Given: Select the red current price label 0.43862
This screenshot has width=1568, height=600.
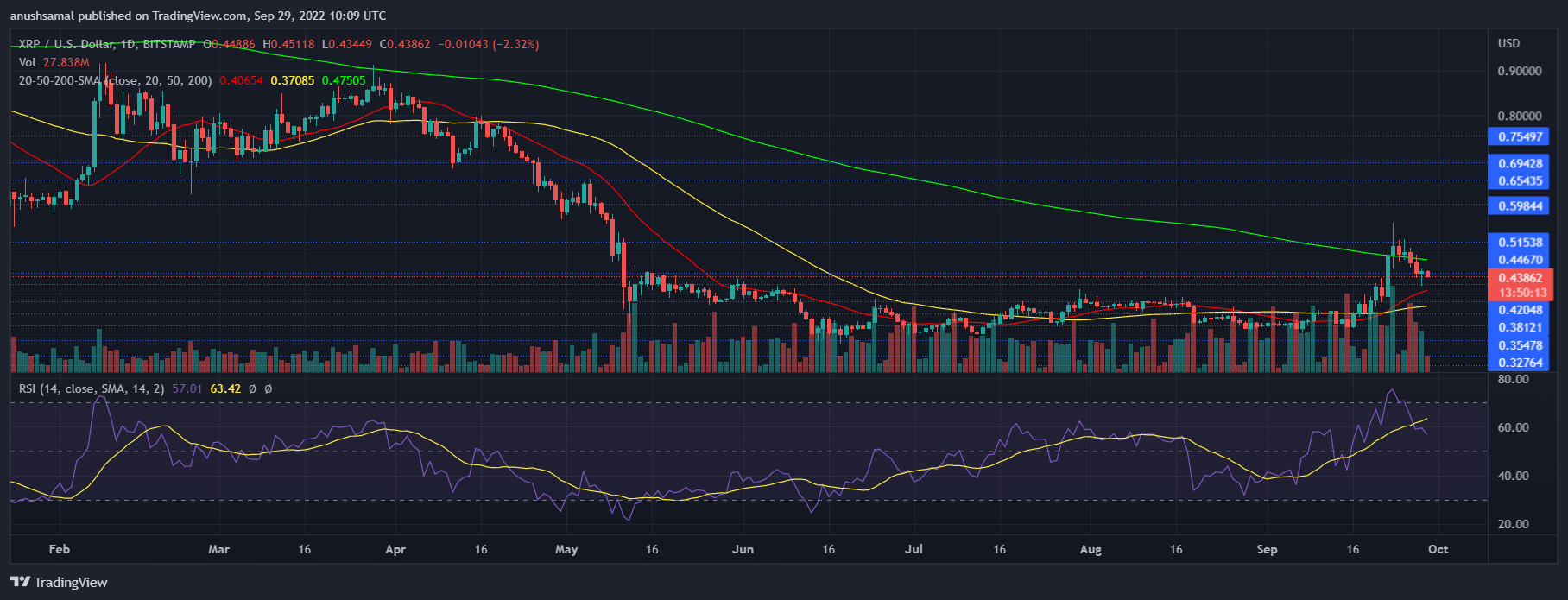Looking at the screenshot, I should [x=1520, y=278].
